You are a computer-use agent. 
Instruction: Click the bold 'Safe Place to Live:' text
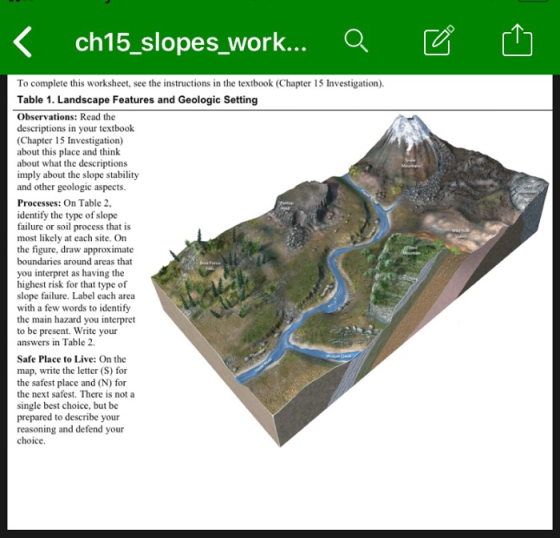pos(56,359)
